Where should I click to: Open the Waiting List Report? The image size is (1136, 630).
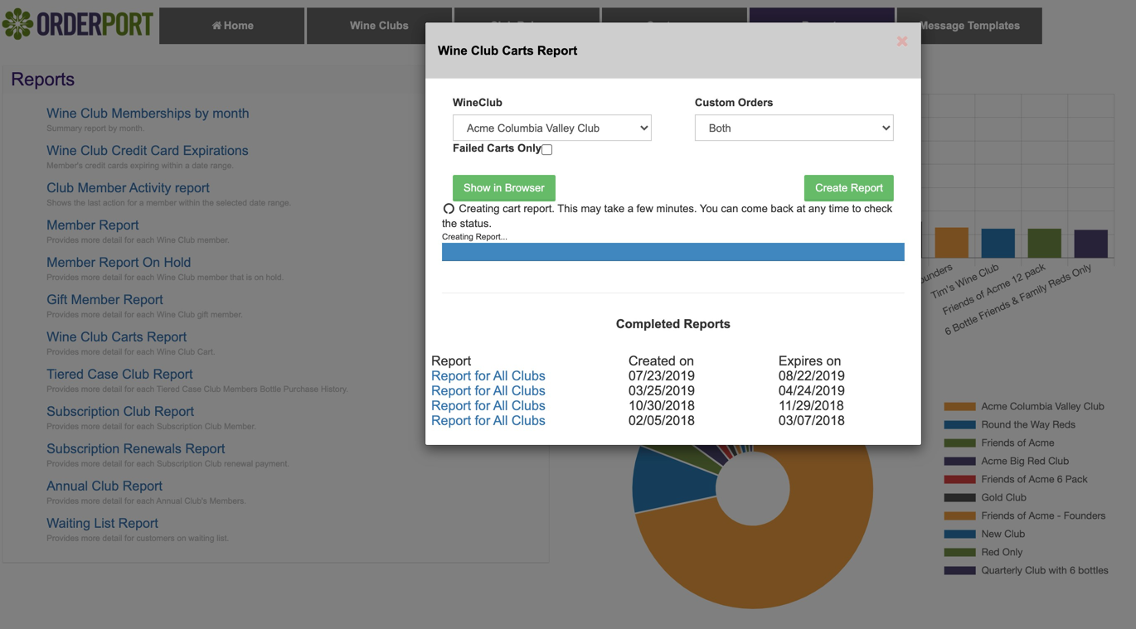click(x=102, y=524)
